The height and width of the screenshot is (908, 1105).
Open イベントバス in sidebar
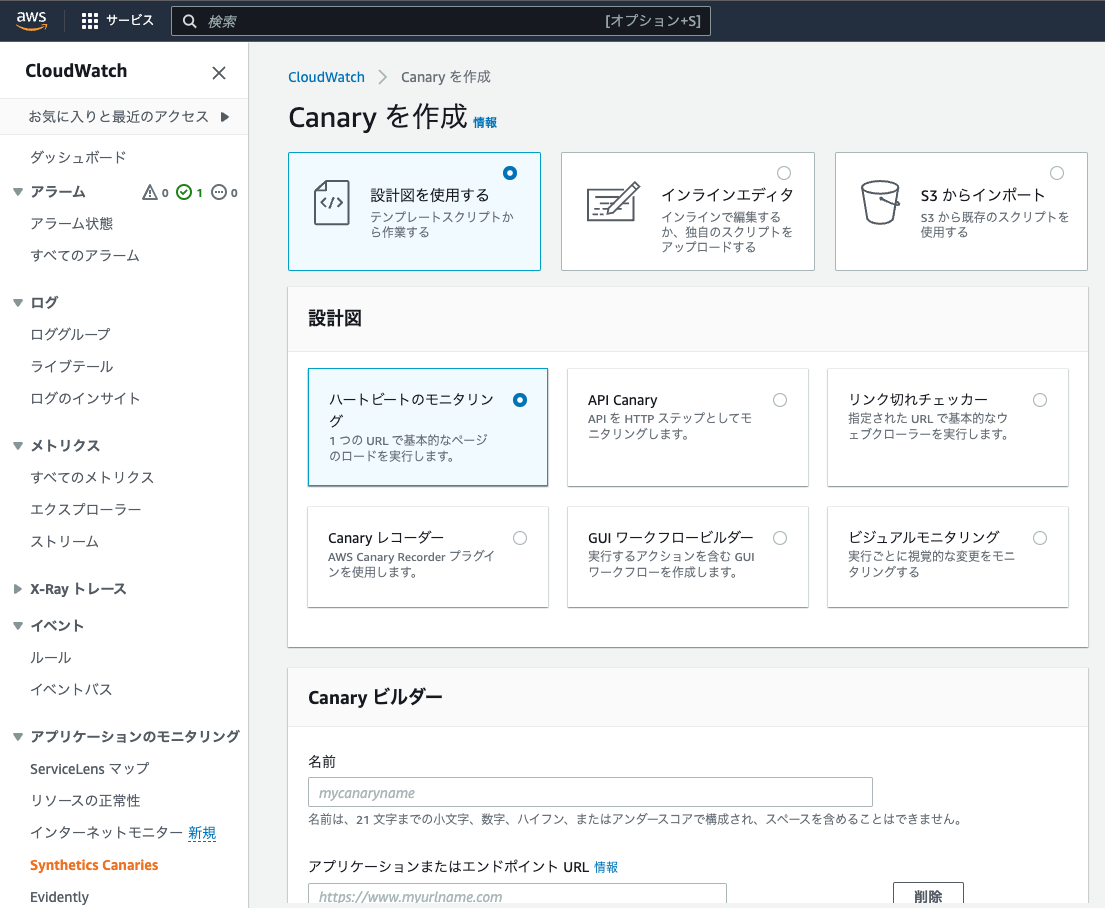(x=71, y=689)
